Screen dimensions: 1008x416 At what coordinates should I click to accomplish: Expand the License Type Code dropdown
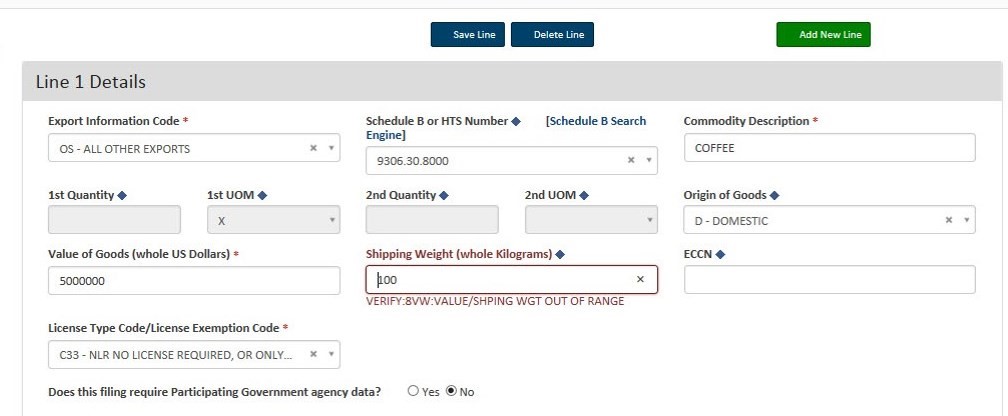pyautogui.click(x=331, y=354)
